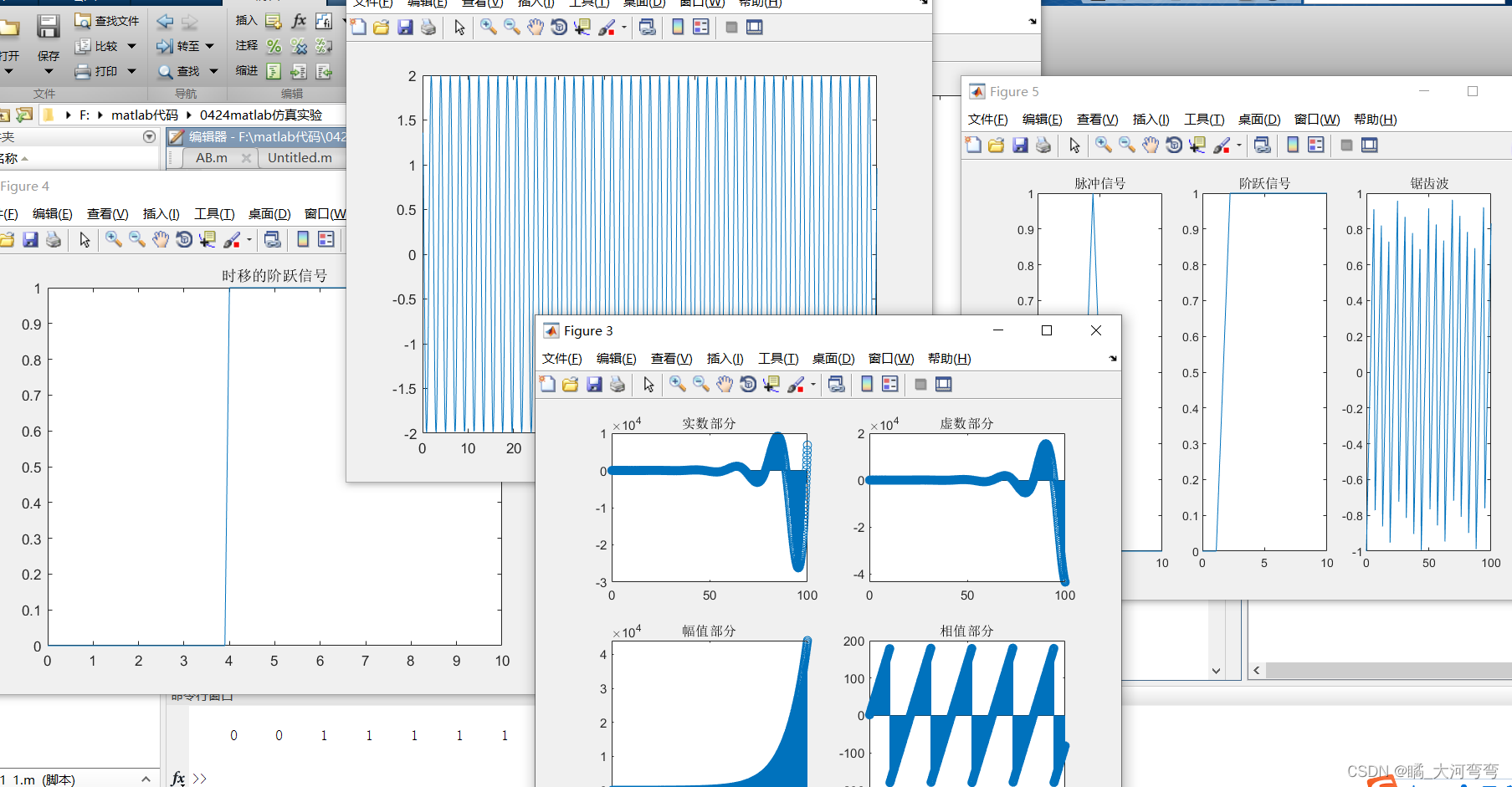Insert Colorbar in Figure 5
1512x787 pixels.
click(x=1293, y=145)
